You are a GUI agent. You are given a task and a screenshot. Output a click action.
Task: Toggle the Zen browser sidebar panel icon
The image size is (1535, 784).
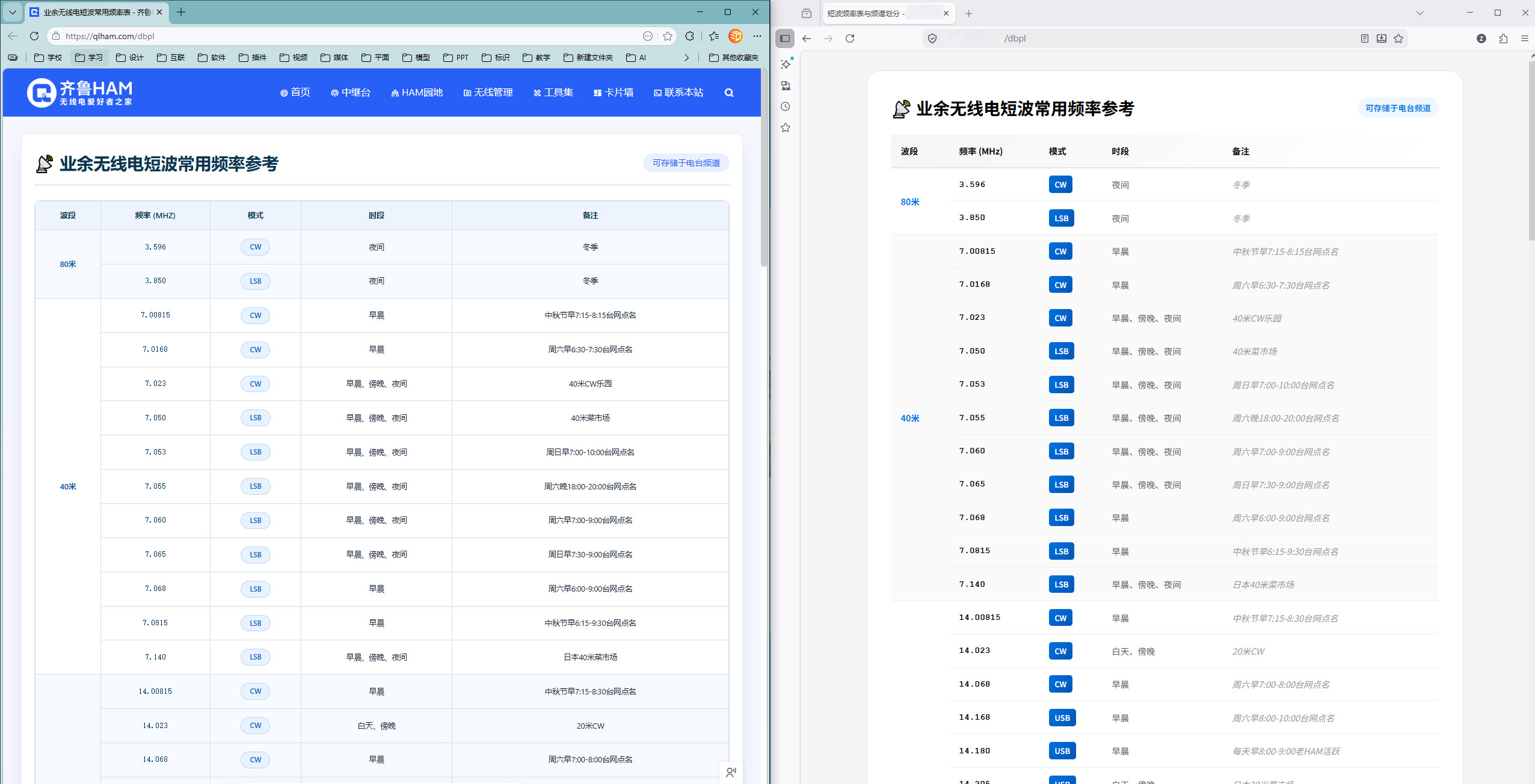tap(785, 38)
